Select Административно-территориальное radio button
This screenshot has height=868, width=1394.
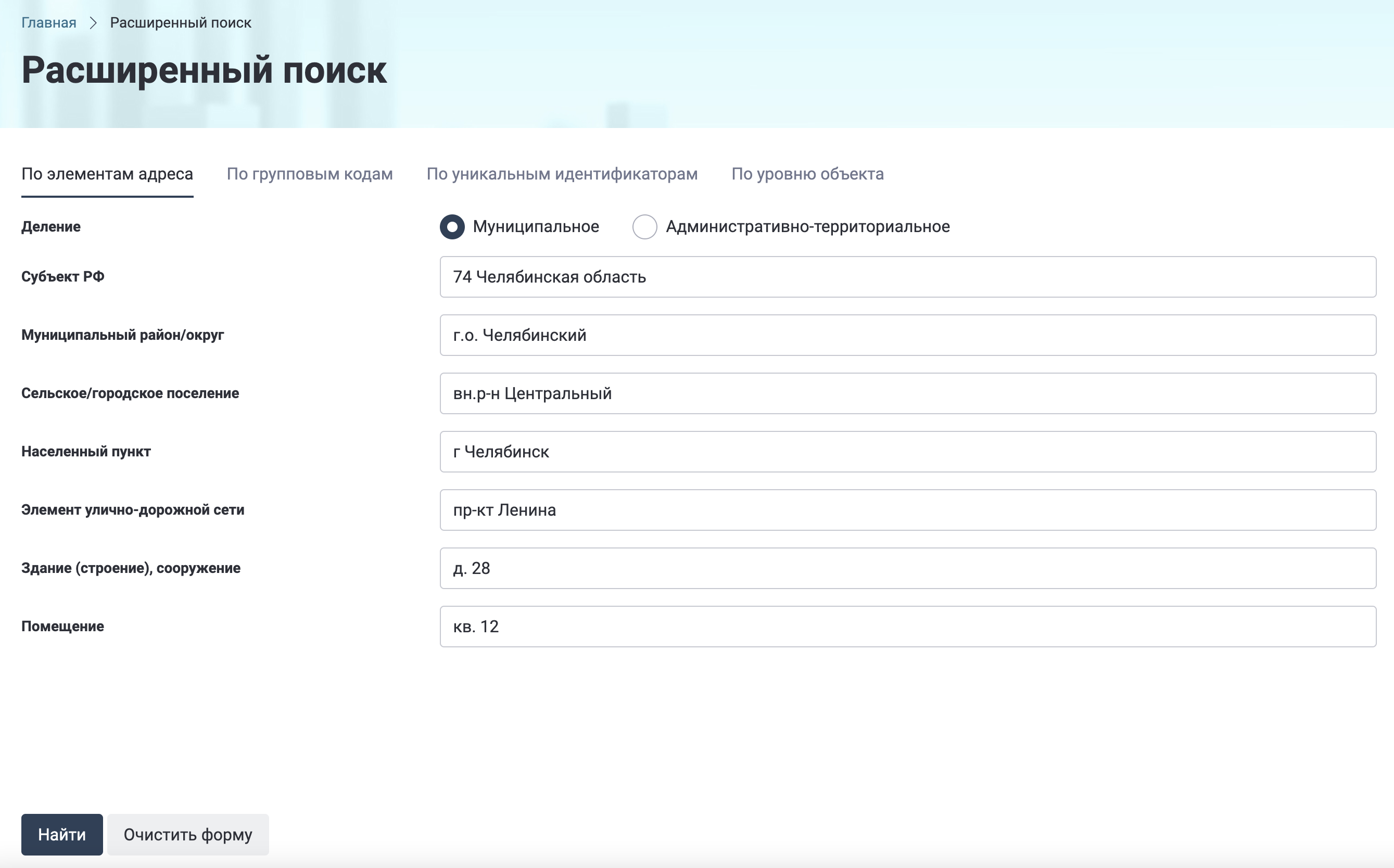pyautogui.click(x=645, y=227)
